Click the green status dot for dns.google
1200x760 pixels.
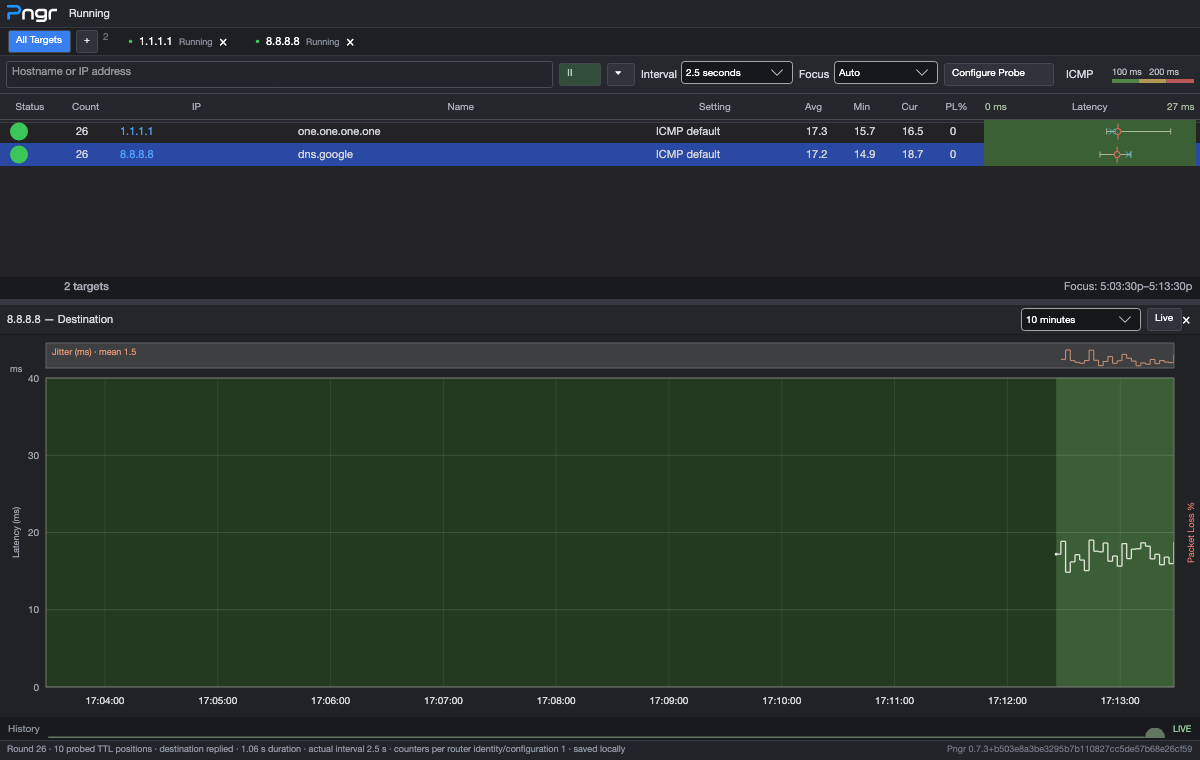(19, 154)
